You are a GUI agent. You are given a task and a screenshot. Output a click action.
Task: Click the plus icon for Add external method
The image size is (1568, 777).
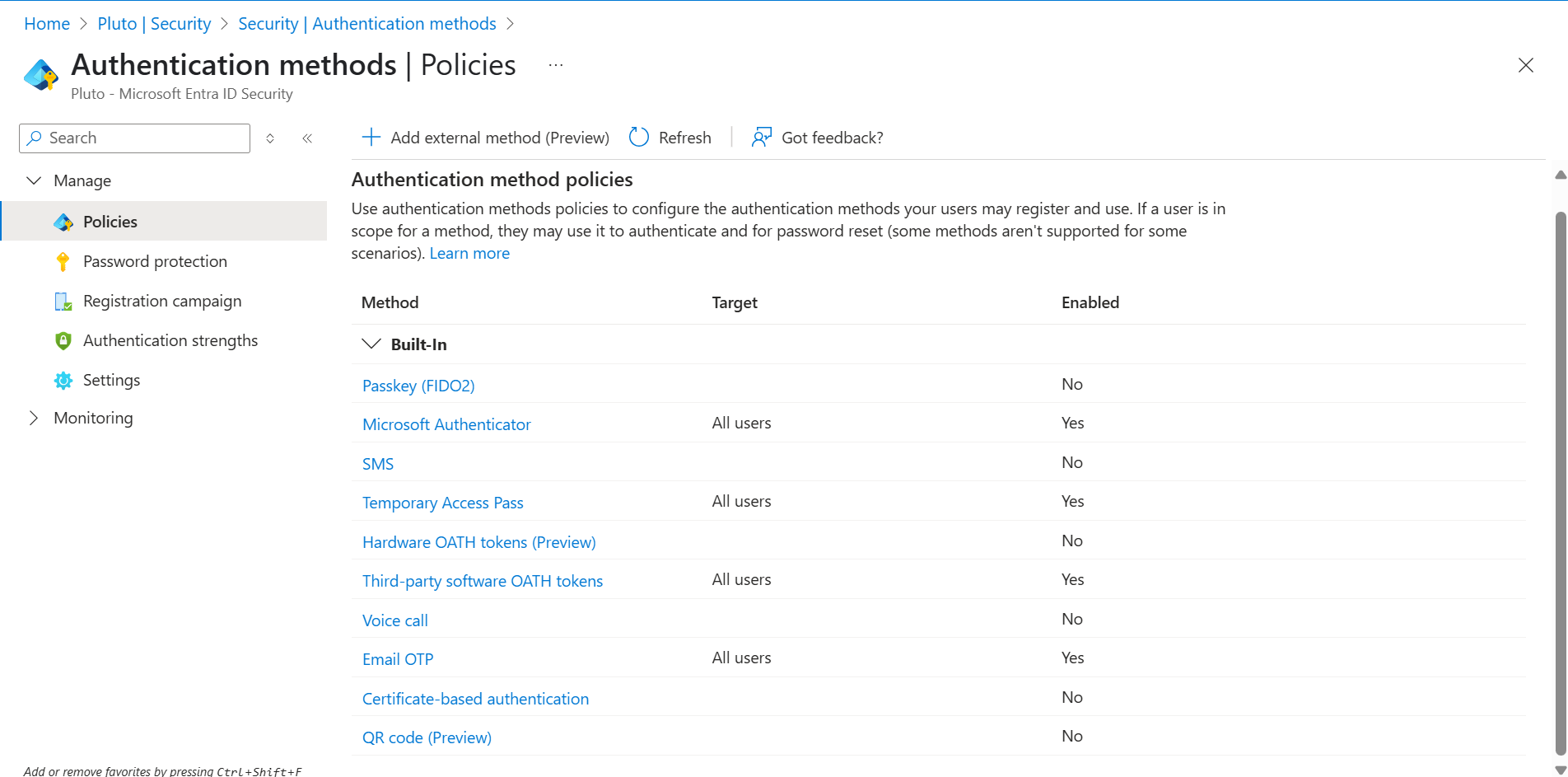371,138
